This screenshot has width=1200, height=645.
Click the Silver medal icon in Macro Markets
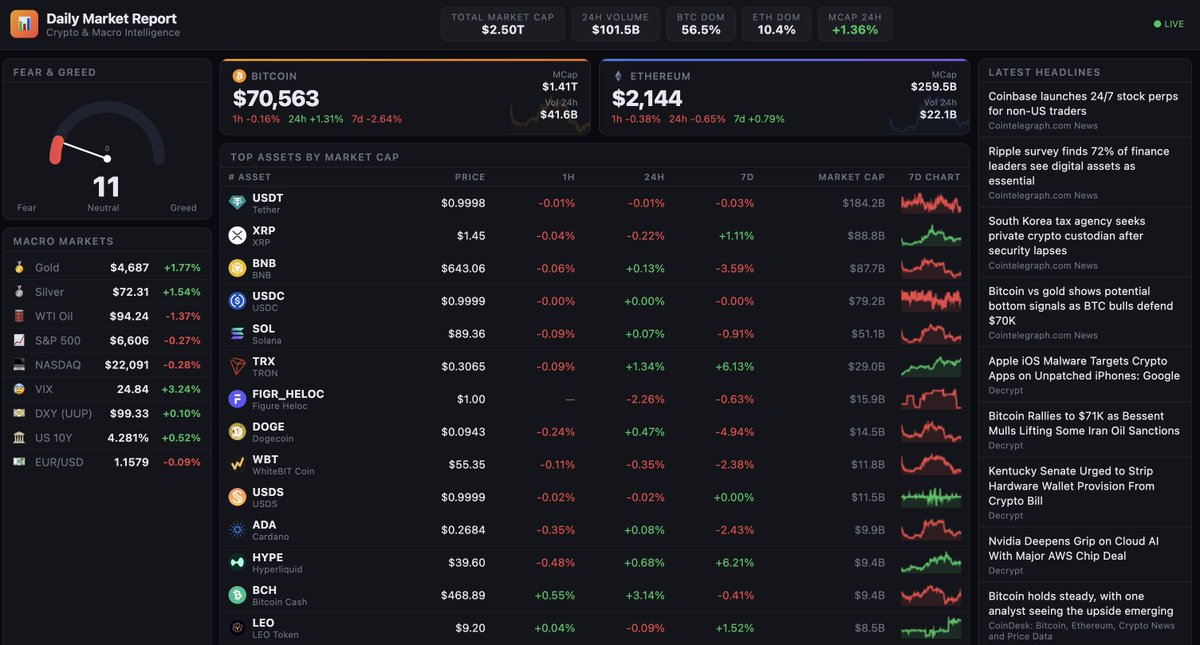(19, 292)
